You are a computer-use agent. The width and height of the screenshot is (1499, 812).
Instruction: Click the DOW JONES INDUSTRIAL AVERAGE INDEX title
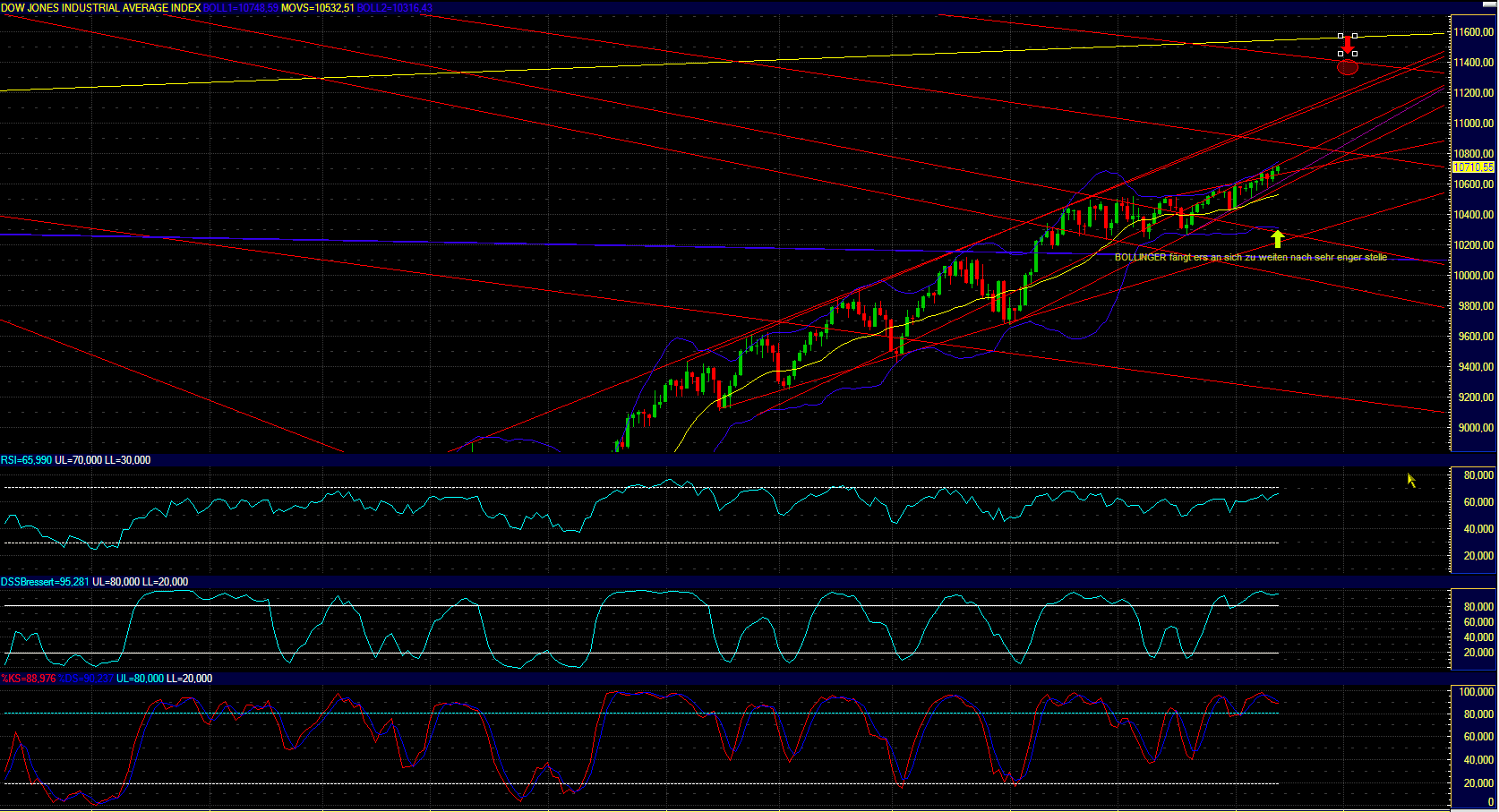tap(101, 8)
